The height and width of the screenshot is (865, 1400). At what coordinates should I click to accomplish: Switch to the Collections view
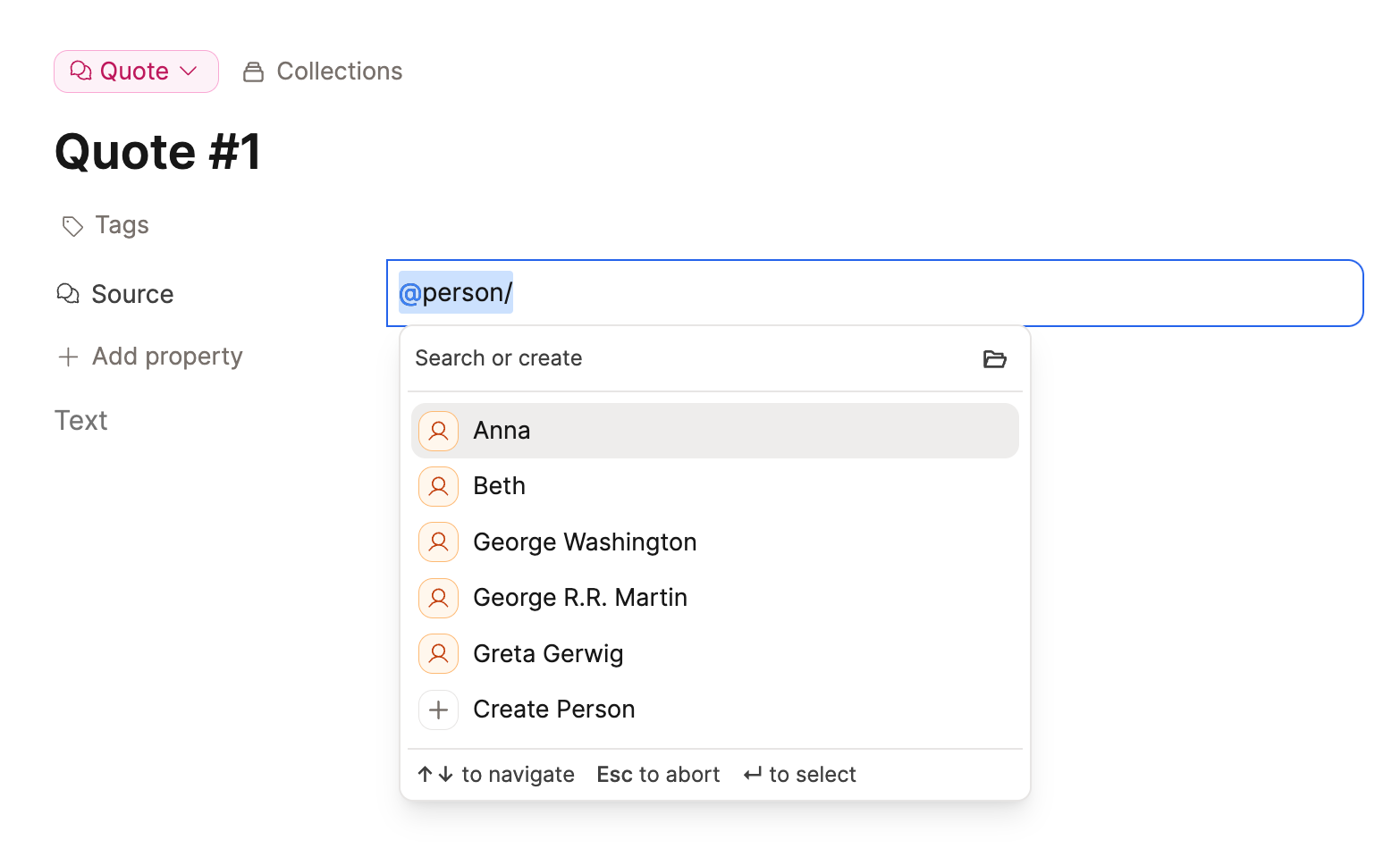[x=339, y=71]
